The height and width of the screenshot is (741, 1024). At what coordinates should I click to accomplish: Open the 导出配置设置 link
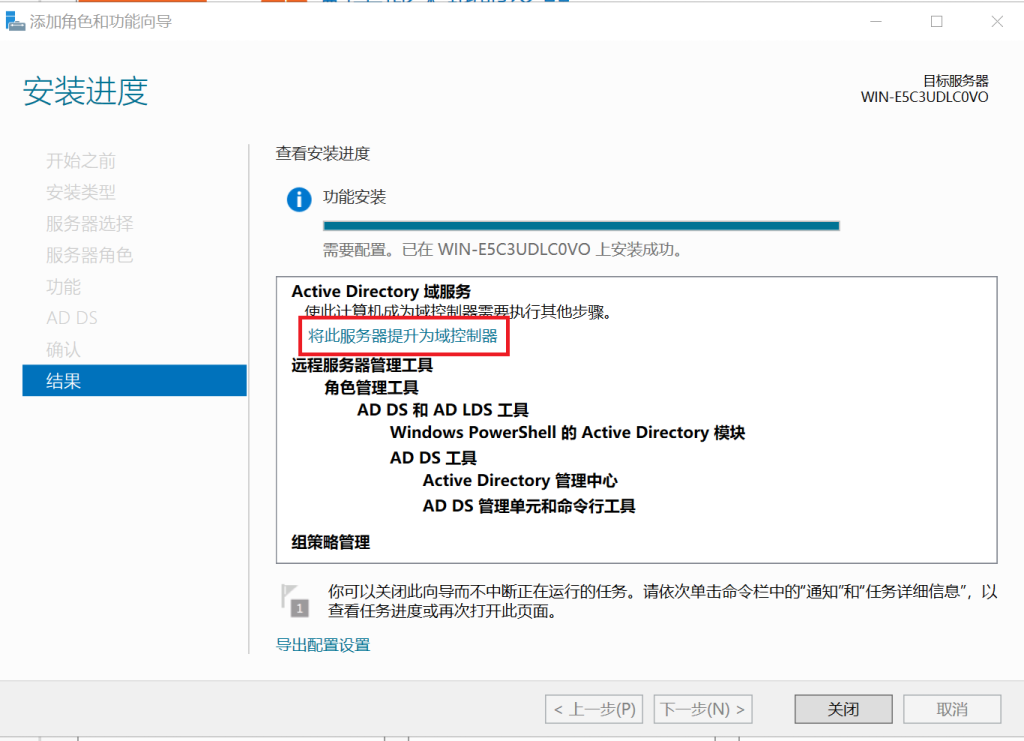[323, 645]
